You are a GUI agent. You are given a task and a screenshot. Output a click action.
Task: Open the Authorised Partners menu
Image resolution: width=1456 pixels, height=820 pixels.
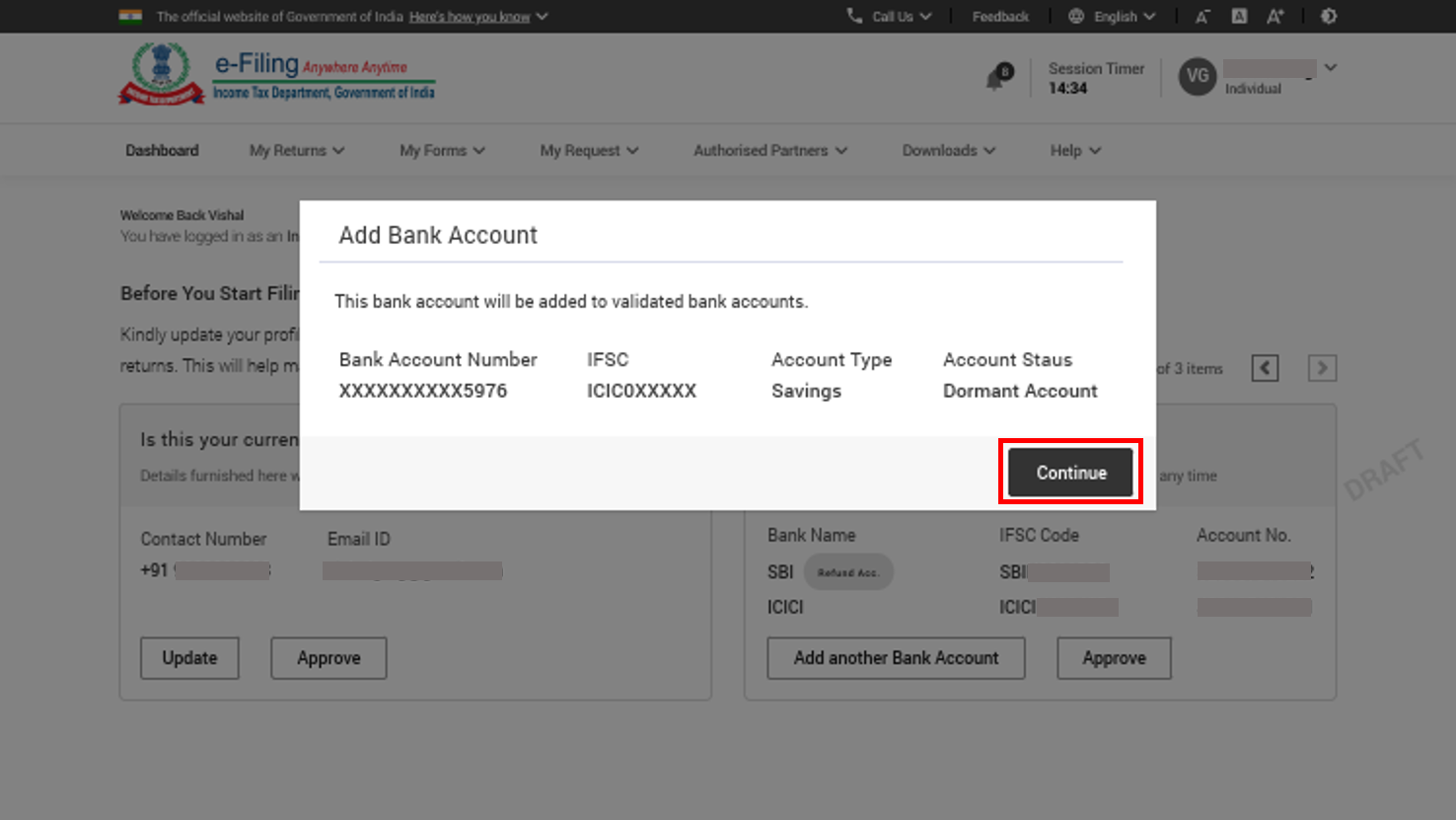(x=769, y=151)
